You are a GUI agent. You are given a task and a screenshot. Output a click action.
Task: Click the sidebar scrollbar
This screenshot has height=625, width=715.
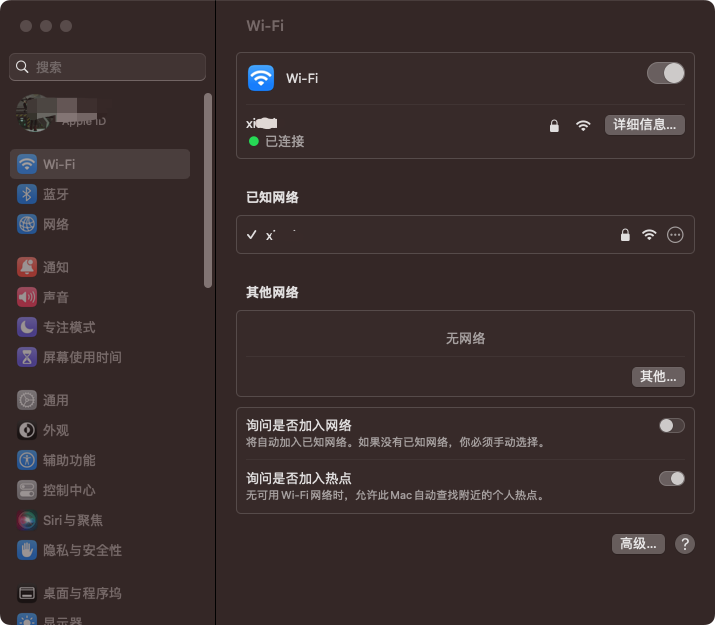[x=208, y=190]
